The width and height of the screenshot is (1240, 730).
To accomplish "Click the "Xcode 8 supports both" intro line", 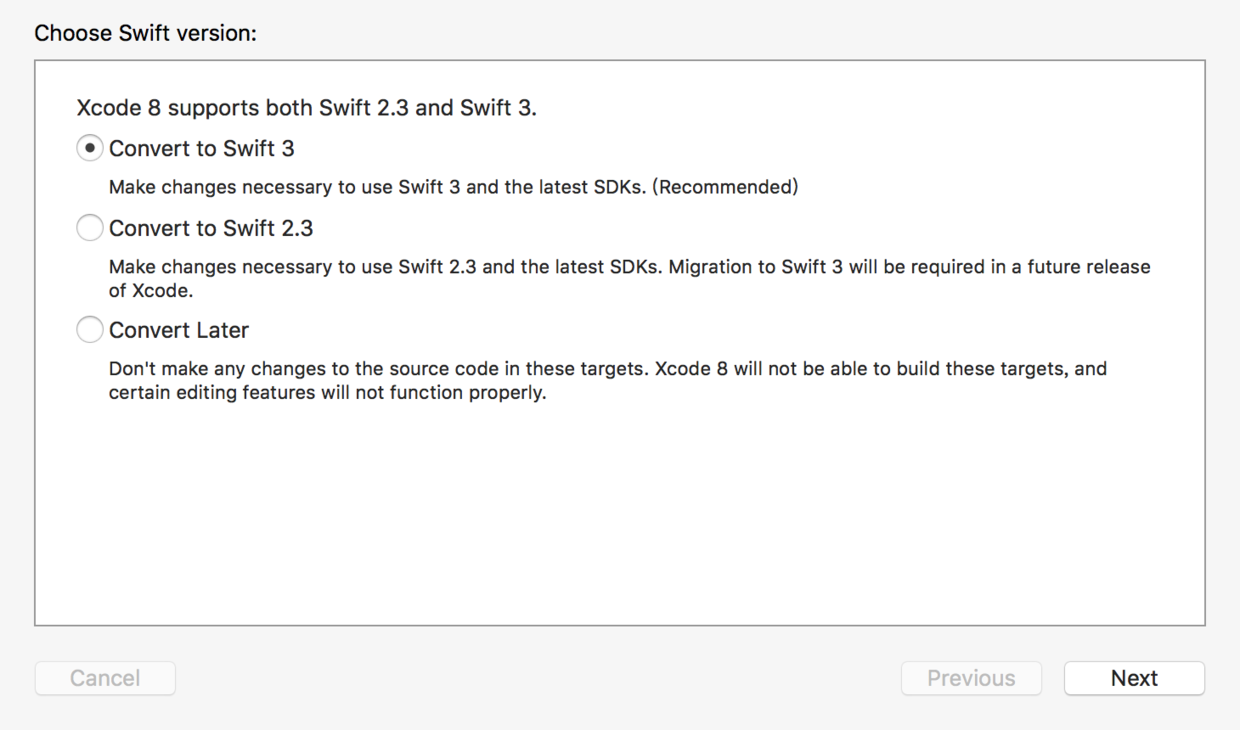I will point(306,108).
